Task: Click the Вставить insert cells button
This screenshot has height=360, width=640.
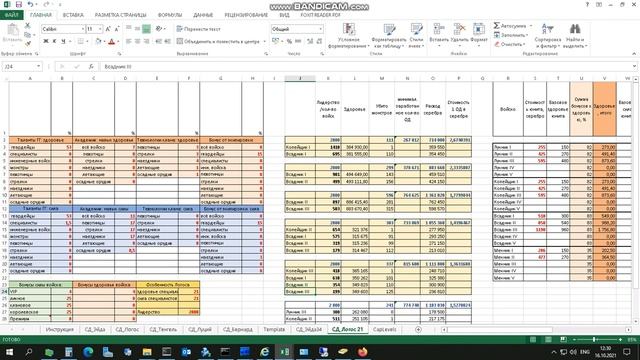Action: [x=439, y=33]
